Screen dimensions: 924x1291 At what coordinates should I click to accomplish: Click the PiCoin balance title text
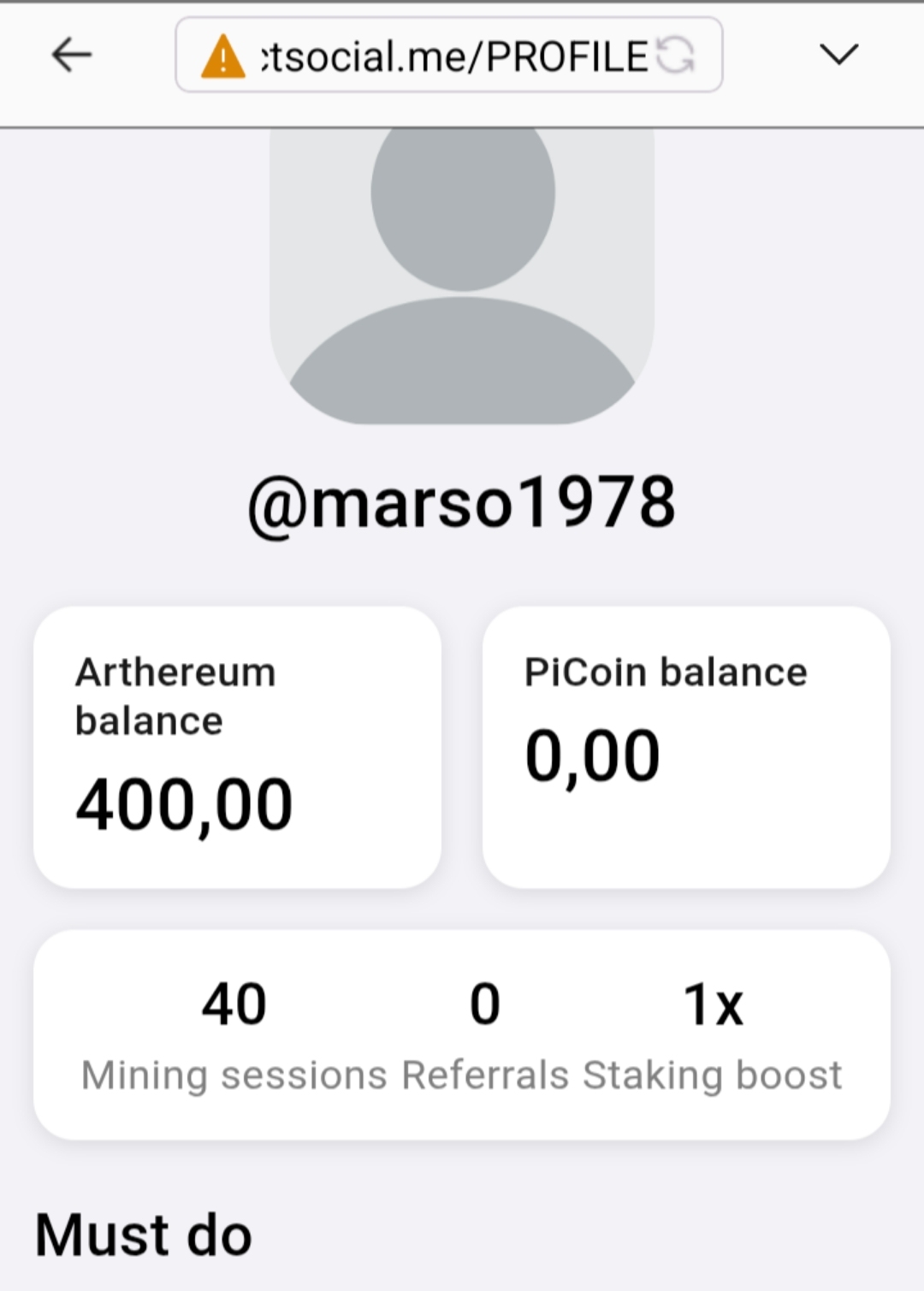pos(666,672)
